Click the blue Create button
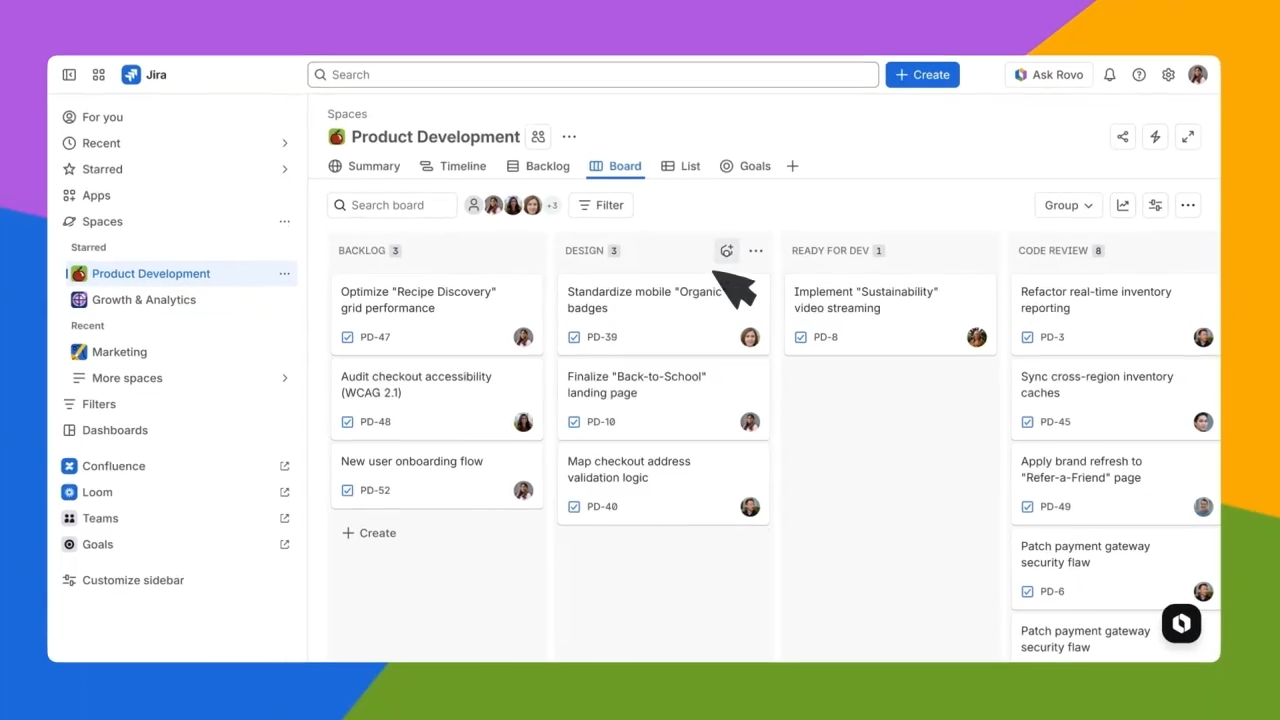This screenshot has width=1280, height=720. pyautogui.click(x=922, y=75)
